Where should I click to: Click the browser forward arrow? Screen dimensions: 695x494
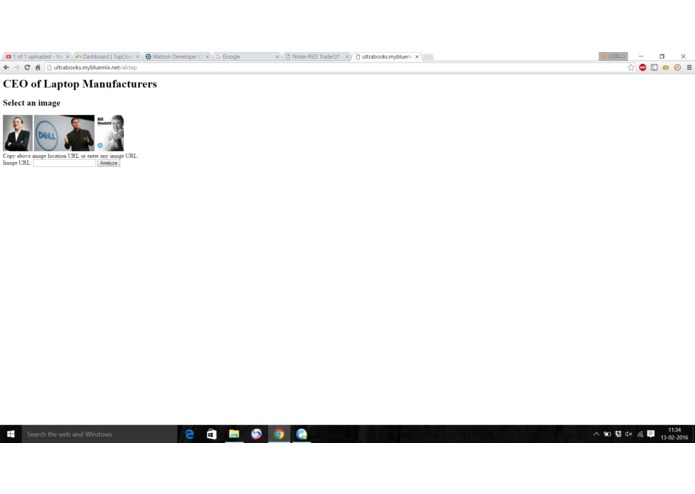(17, 67)
